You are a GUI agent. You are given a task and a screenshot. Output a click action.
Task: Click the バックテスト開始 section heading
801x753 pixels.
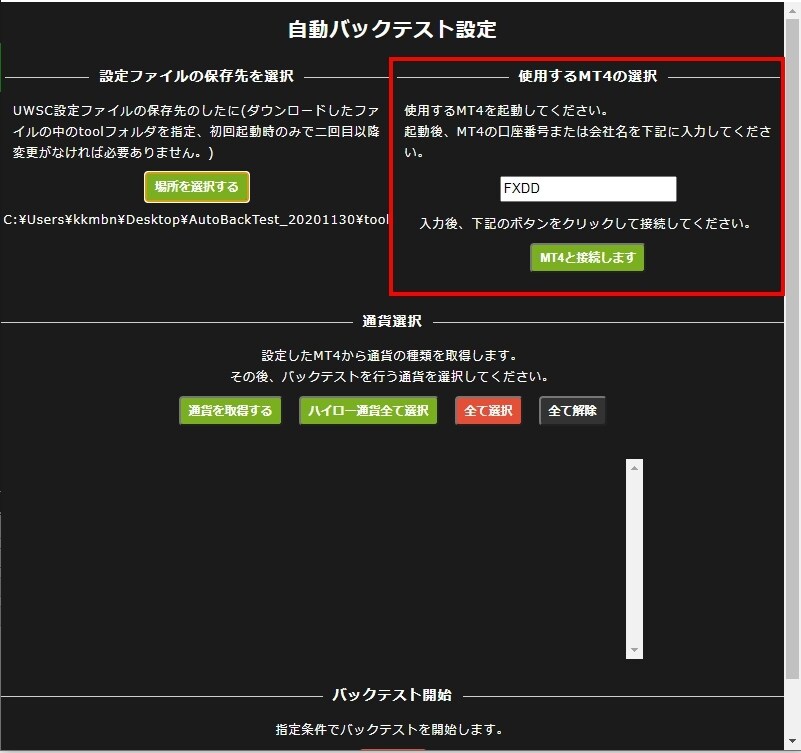(x=392, y=695)
